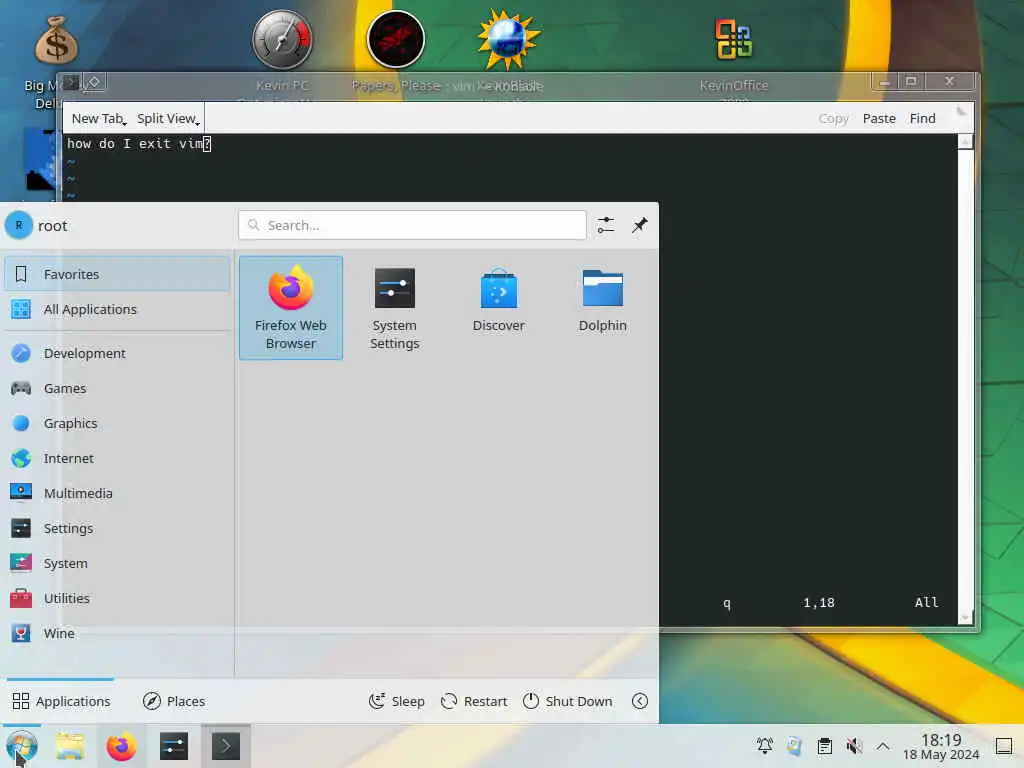Open KevinOffice desktop icon
Viewport: 1024px width, 768px height.
click(x=733, y=40)
